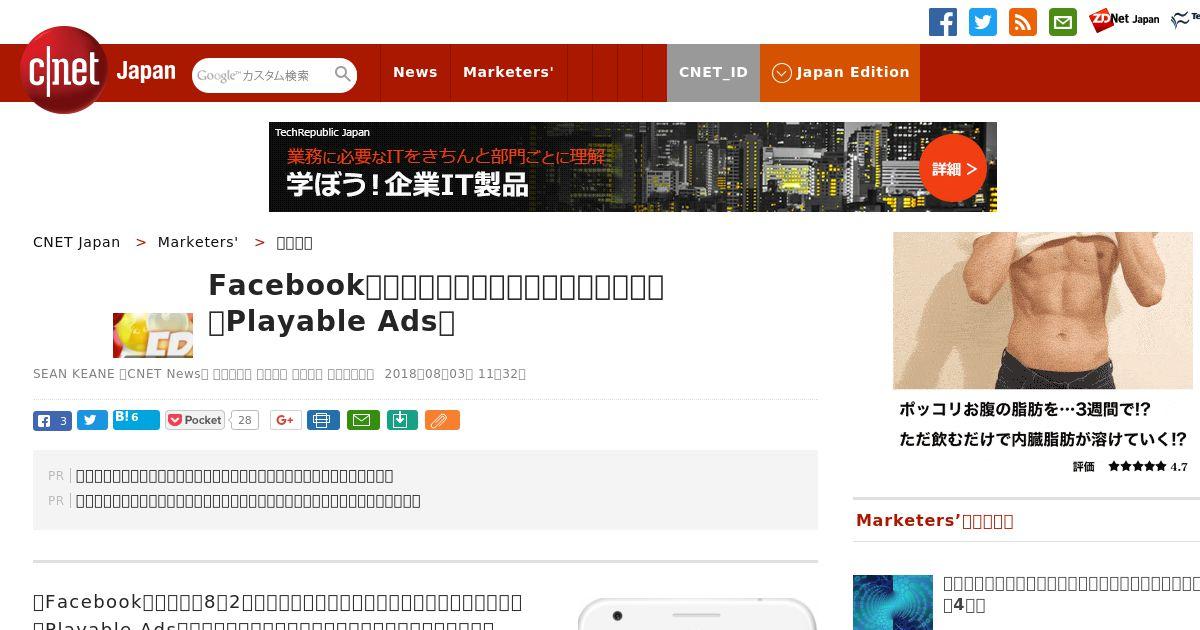Viewport: 1200px width, 630px height.
Task: Open the sidebar article title next to swirl thumbnail
Action: 1070,594
